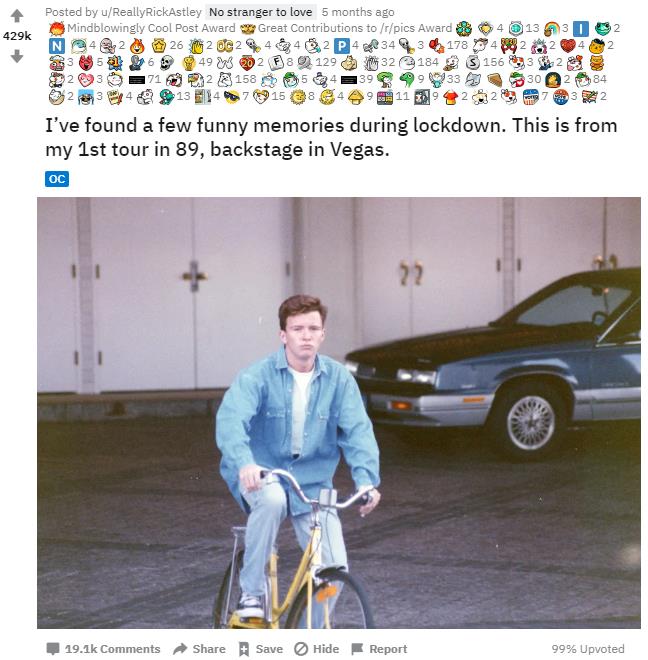Open the photo of man on bicycle
Image resolution: width=648 pixels, height=660 pixels.
339,412
